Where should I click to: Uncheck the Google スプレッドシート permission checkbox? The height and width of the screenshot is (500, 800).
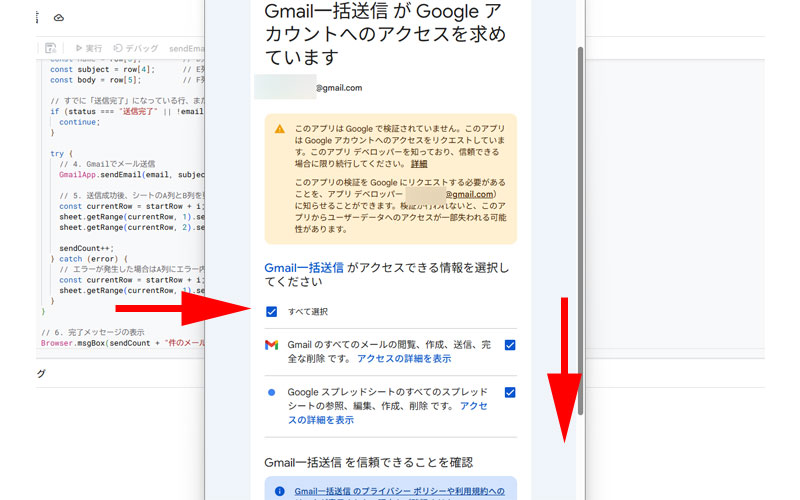tap(510, 392)
